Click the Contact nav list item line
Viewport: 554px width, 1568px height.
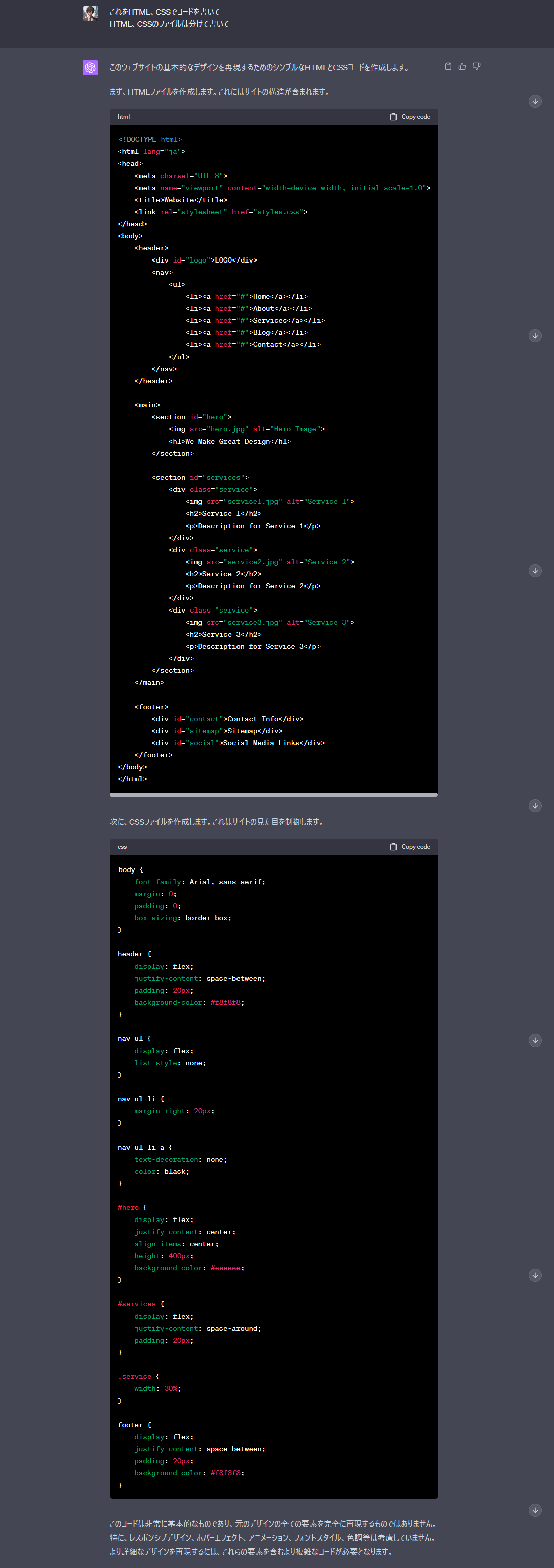tap(253, 344)
